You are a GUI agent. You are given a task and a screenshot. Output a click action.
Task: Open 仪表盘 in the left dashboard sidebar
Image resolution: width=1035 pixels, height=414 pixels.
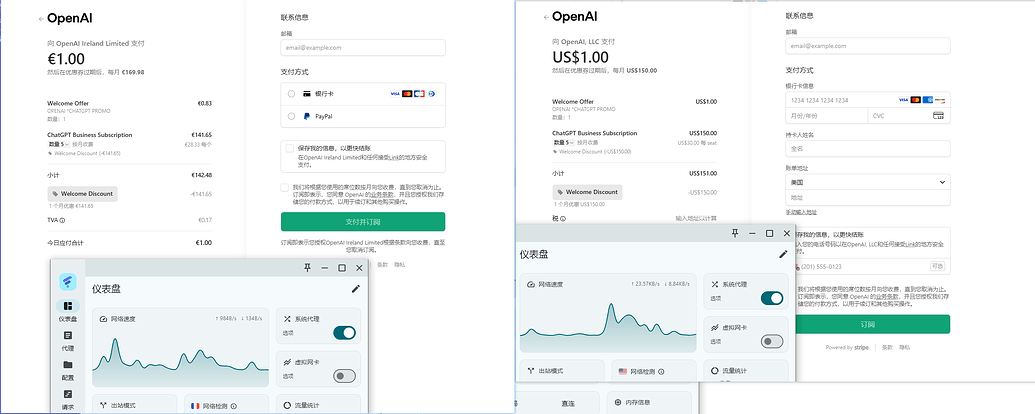coord(67,310)
